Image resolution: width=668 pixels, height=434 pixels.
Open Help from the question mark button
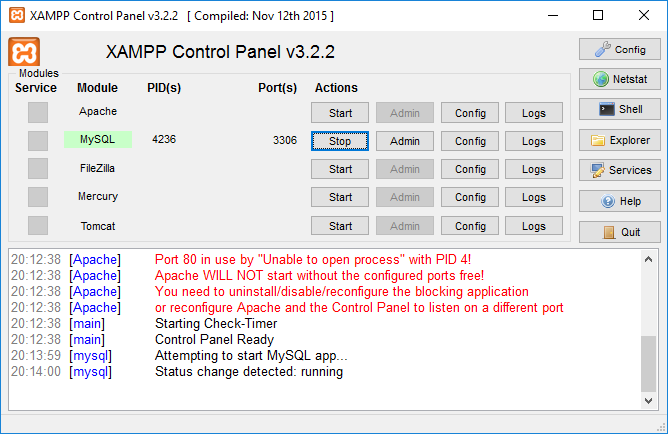coord(619,201)
